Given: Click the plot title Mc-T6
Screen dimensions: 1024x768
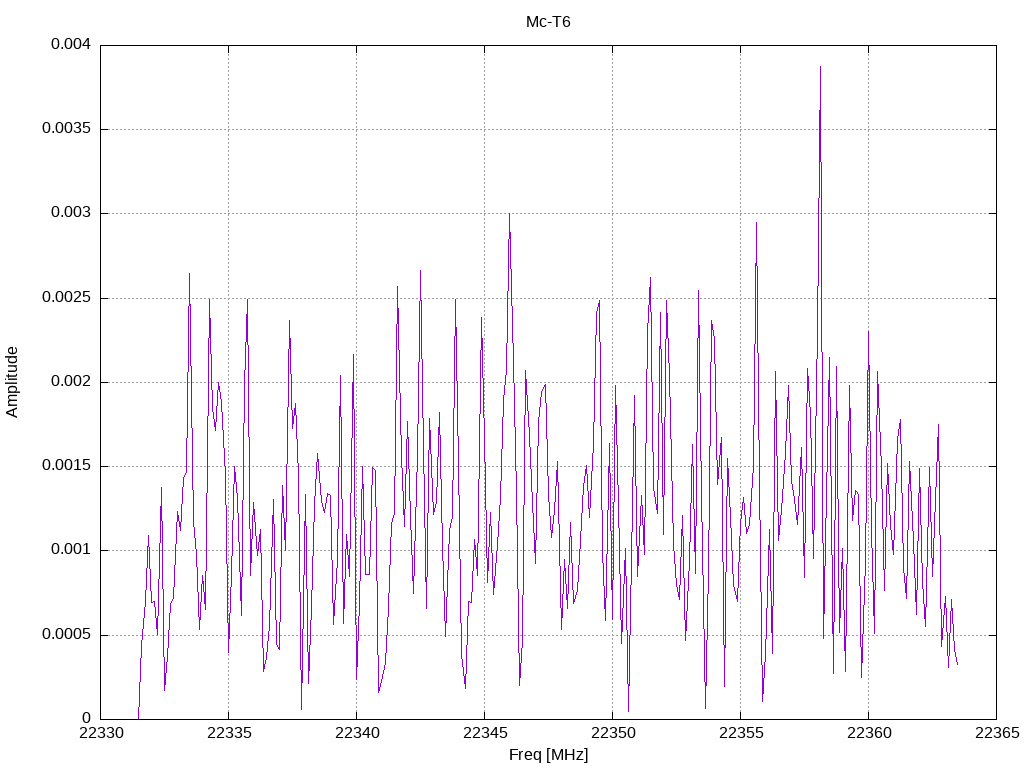Looking at the screenshot, I should tap(548, 22).
